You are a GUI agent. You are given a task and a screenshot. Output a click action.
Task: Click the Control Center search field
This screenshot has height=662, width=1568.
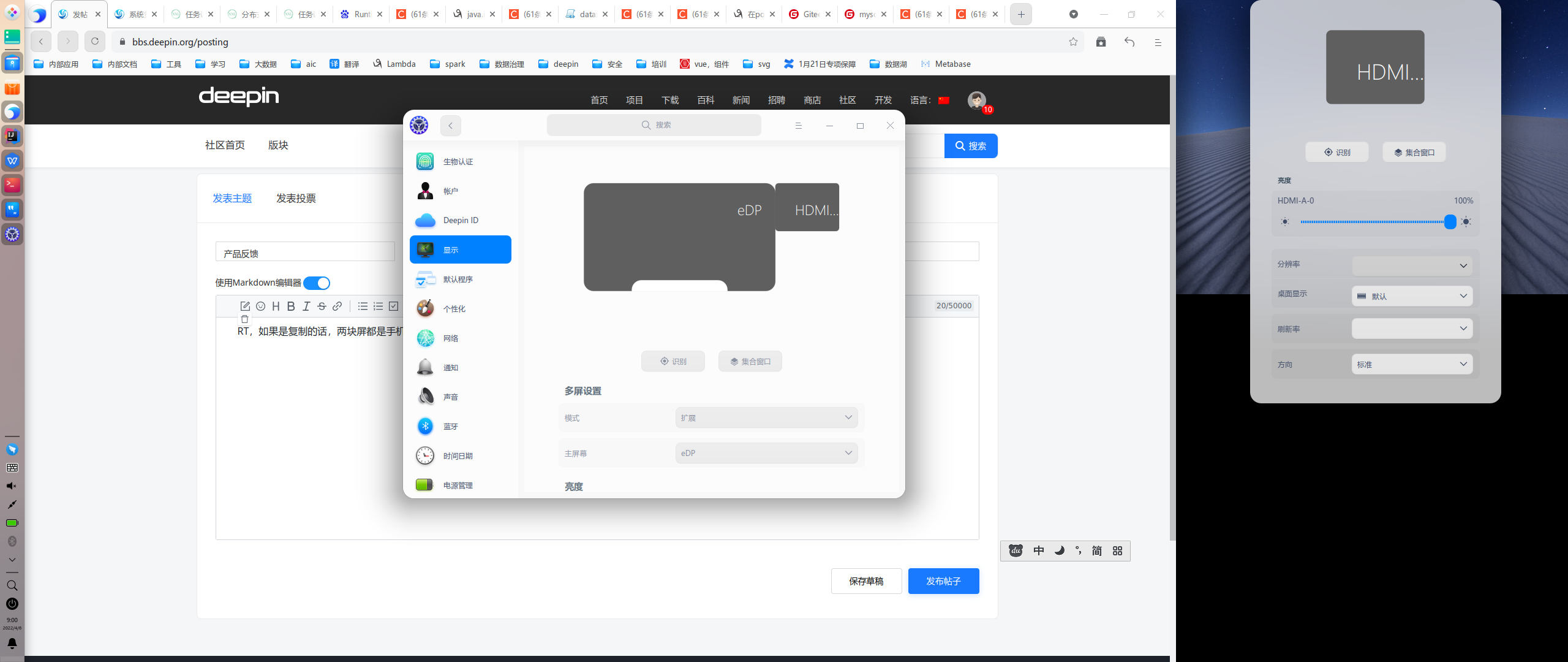pos(654,125)
